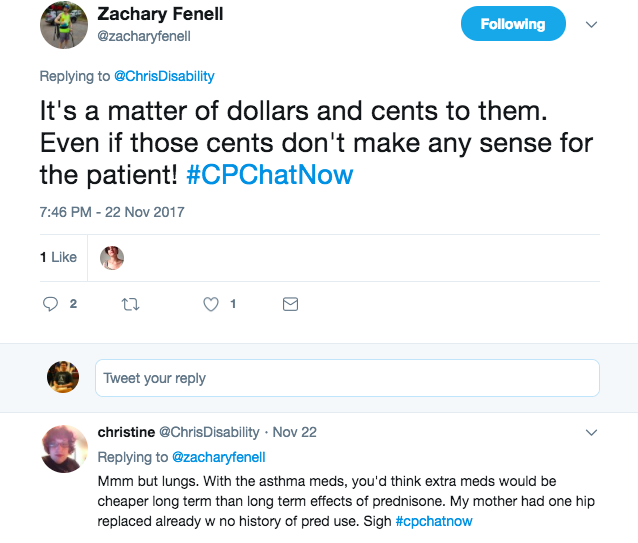
Task: Open the @zacharyfenell reply mention link
Action: [219, 457]
